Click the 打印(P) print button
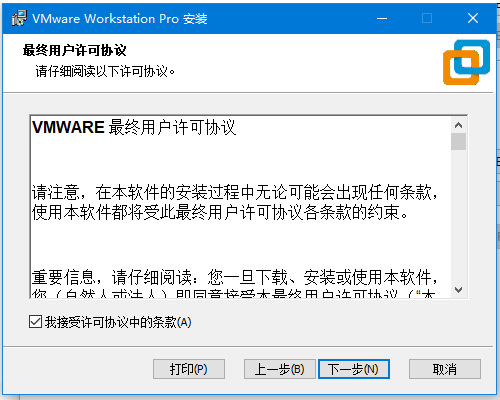The image size is (500, 400). click(x=189, y=369)
